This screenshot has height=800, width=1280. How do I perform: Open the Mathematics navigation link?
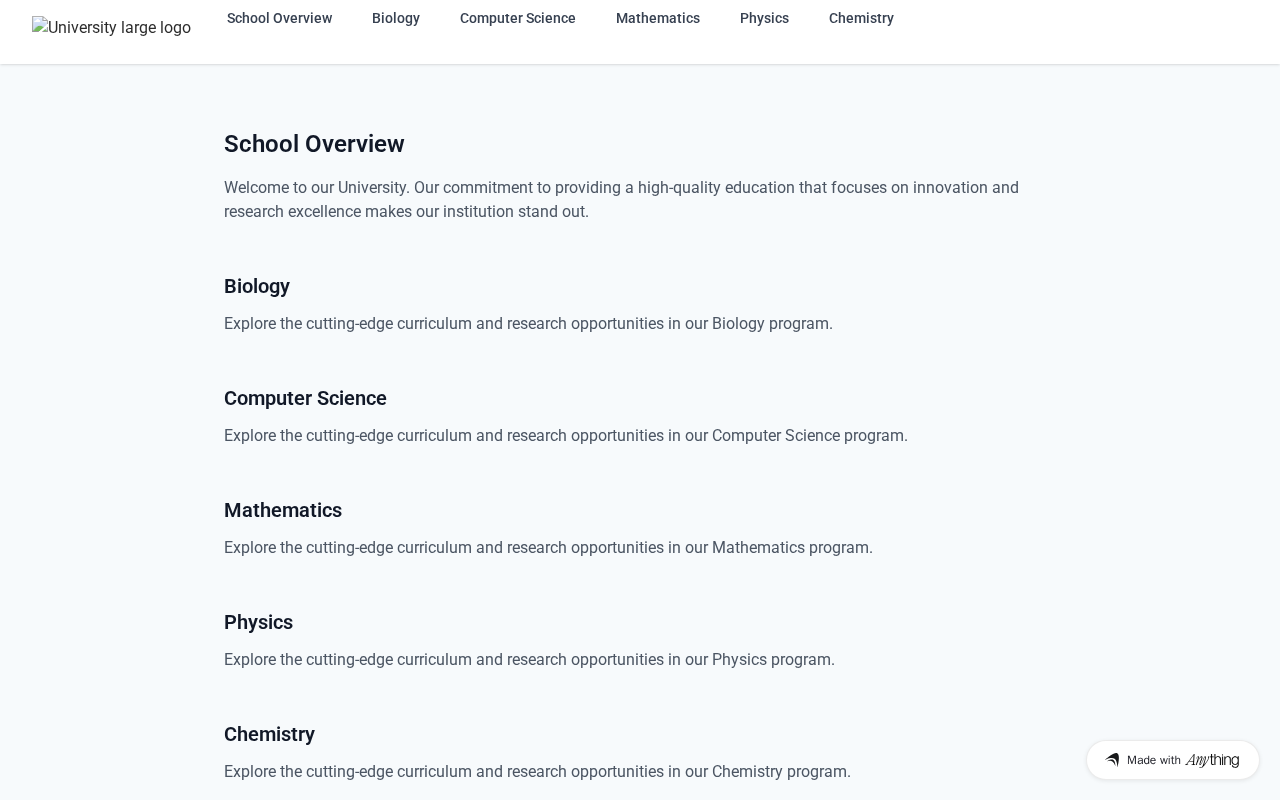pyautogui.click(x=657, y=18)
